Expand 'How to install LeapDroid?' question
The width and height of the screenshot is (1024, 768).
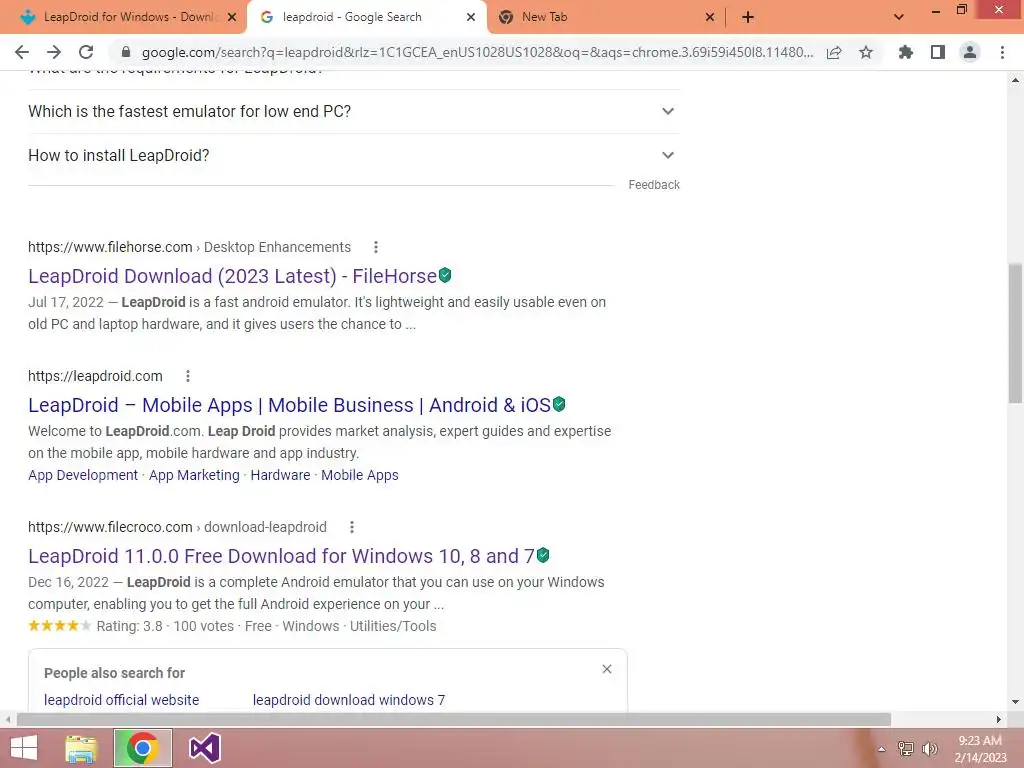(353, 155)
